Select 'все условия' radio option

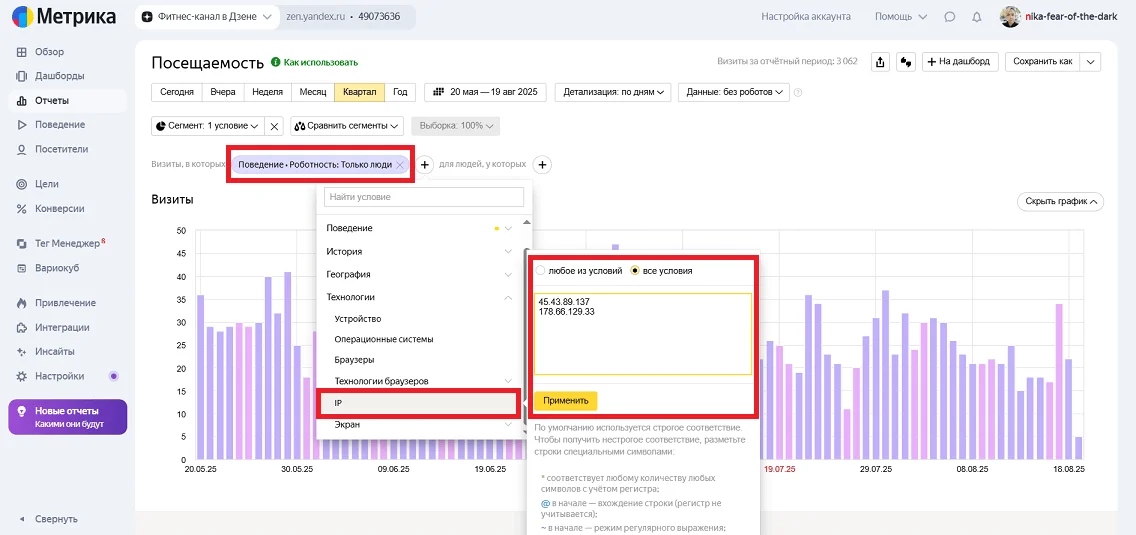[x=635, y=271]
